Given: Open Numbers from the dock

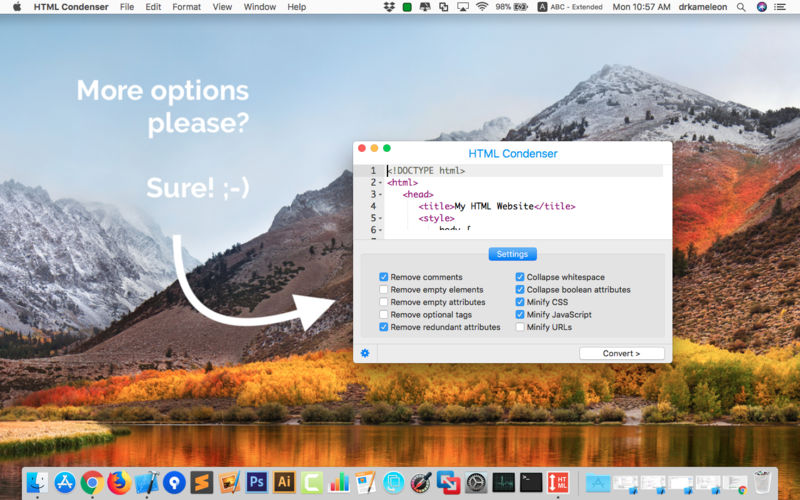Looking at the screenshot, I should pyautogui.click(x=339, y=482).
